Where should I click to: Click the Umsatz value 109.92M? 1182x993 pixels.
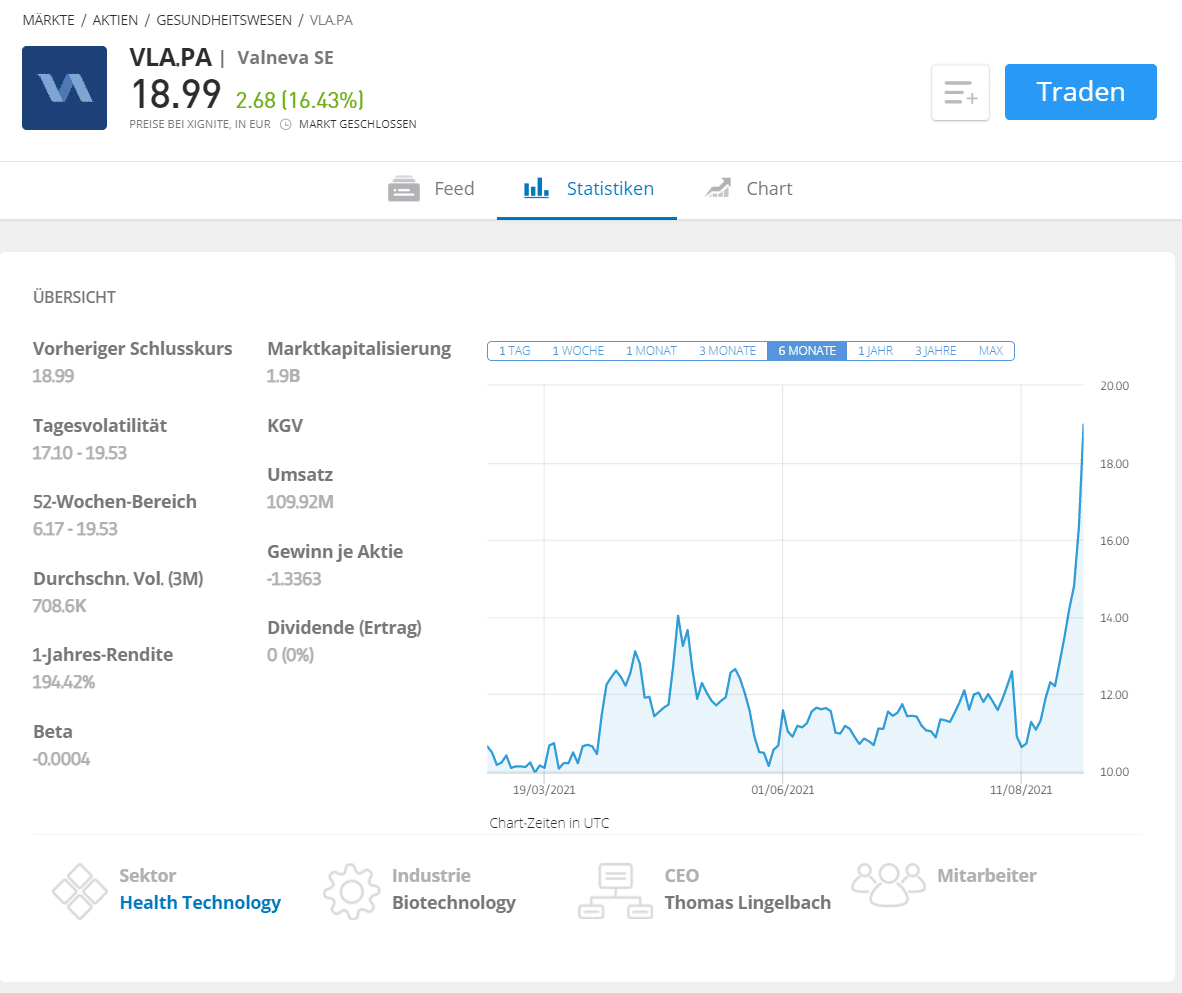pos(300,501)
